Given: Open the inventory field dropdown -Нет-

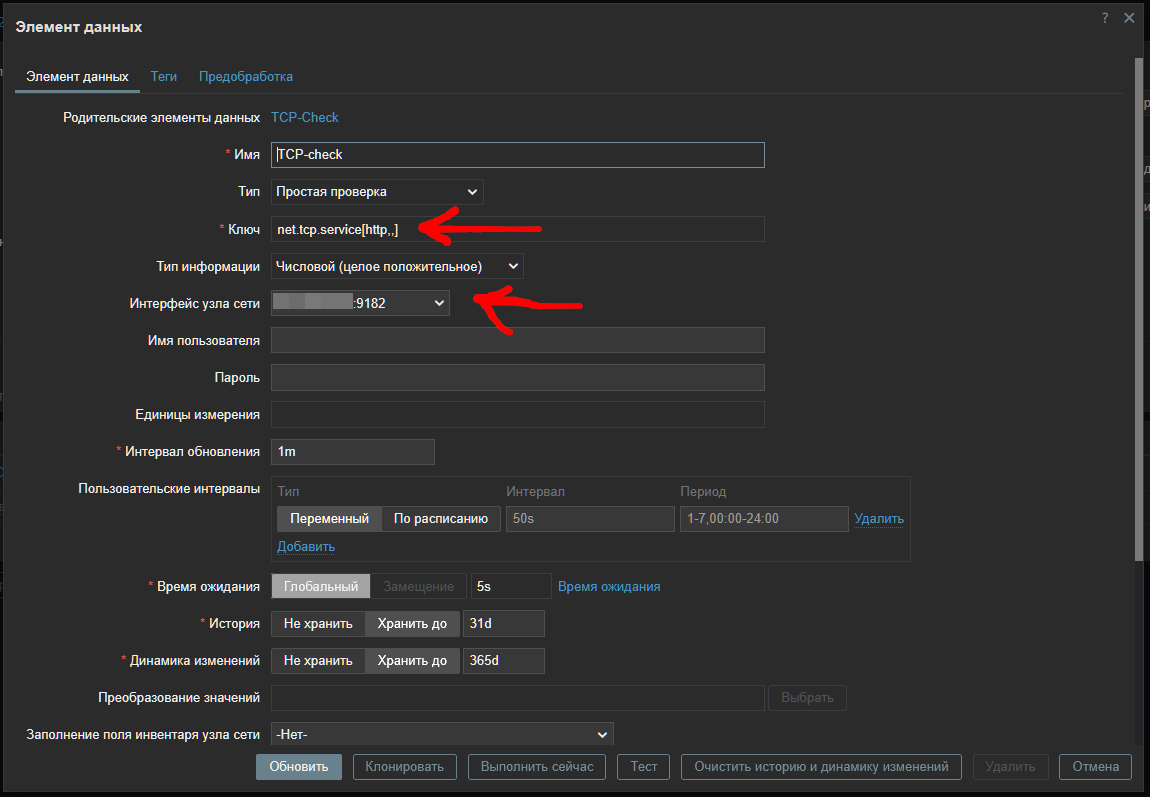Looking at the screenshot, I should pos(442,735).
